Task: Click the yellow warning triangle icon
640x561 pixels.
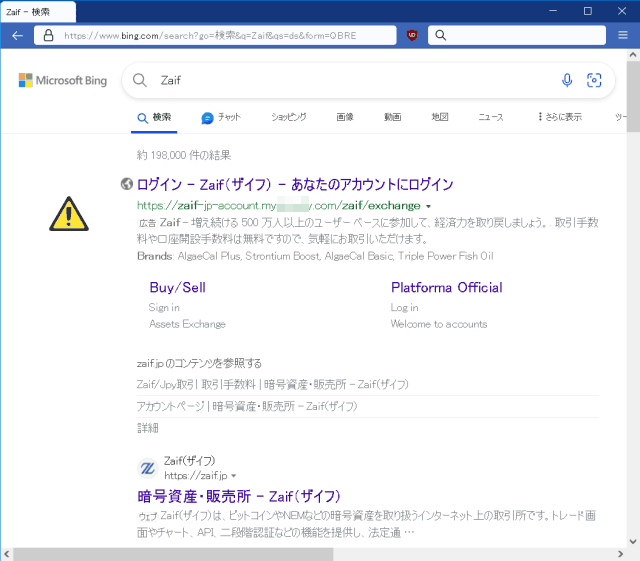Action: click(x=69, y=214)
